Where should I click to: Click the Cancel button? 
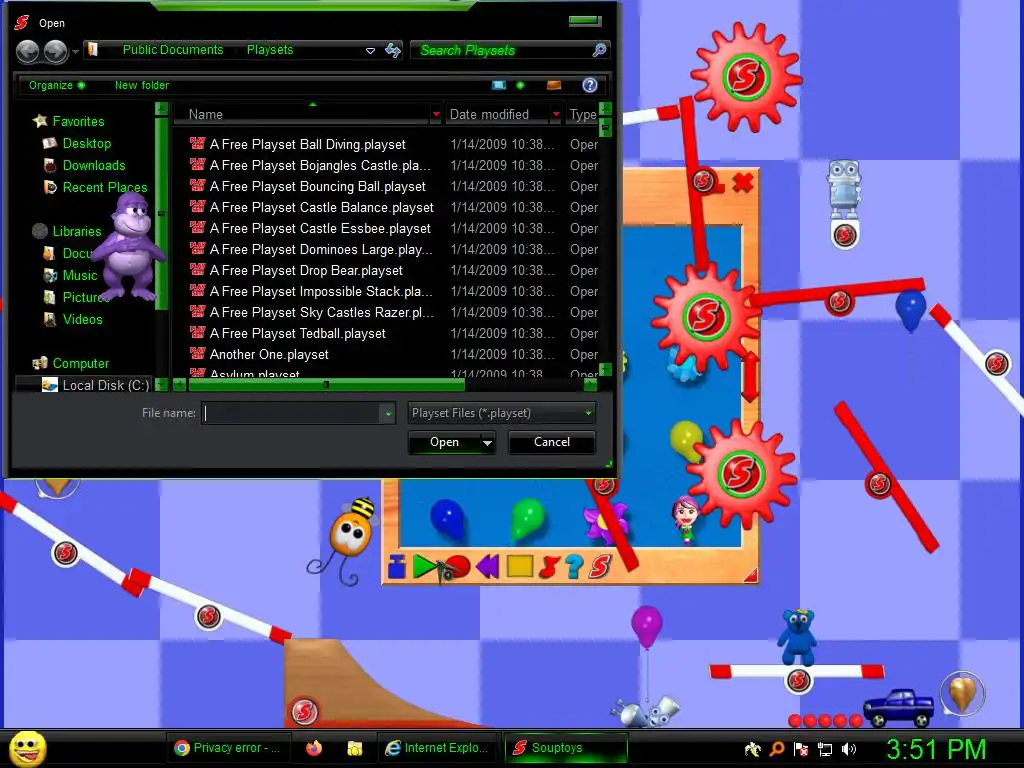click(552, 442)
